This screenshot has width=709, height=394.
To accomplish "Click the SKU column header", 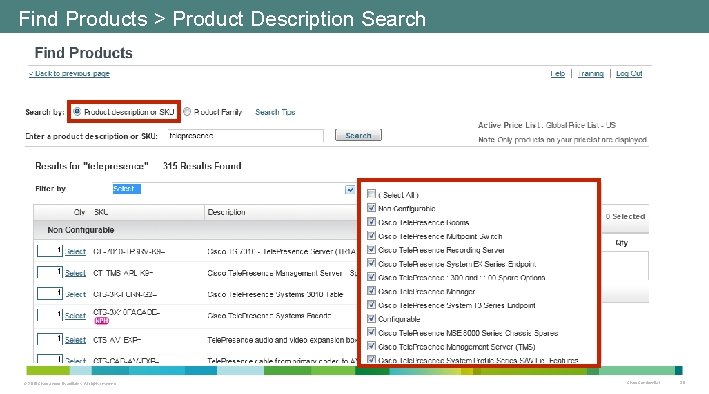I will (x=101, y=212).
